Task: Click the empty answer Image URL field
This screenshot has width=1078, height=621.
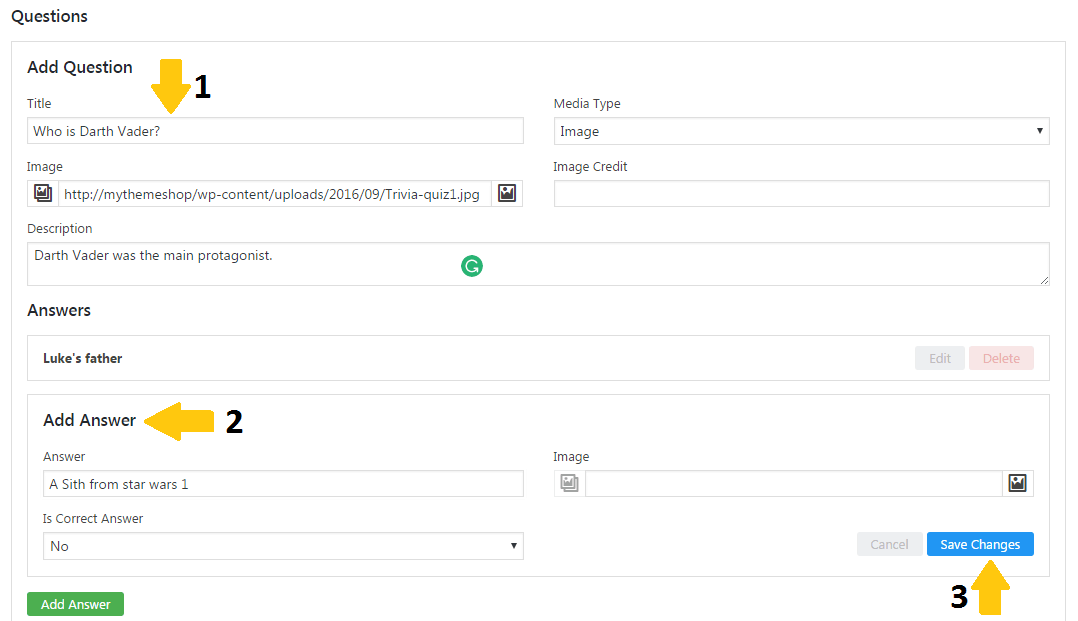Action: [793, 484]
